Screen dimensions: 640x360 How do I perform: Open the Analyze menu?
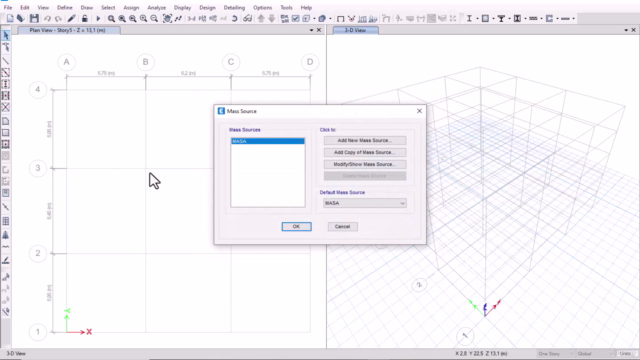pyautogui.click(x=156, y=7)
